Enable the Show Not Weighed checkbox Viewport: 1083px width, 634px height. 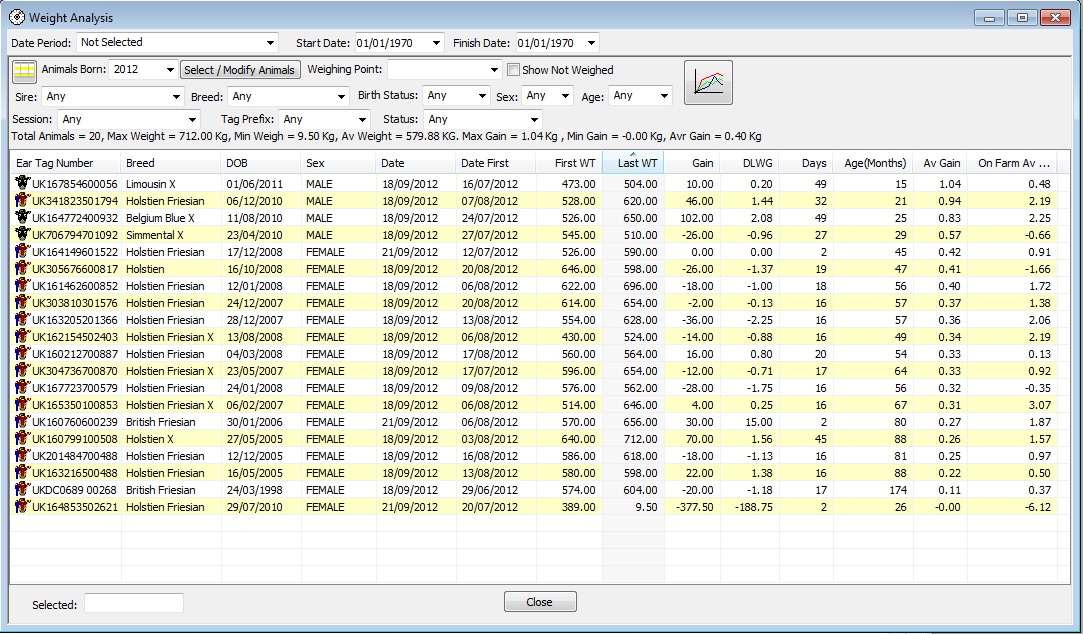(x=513, y=70)
